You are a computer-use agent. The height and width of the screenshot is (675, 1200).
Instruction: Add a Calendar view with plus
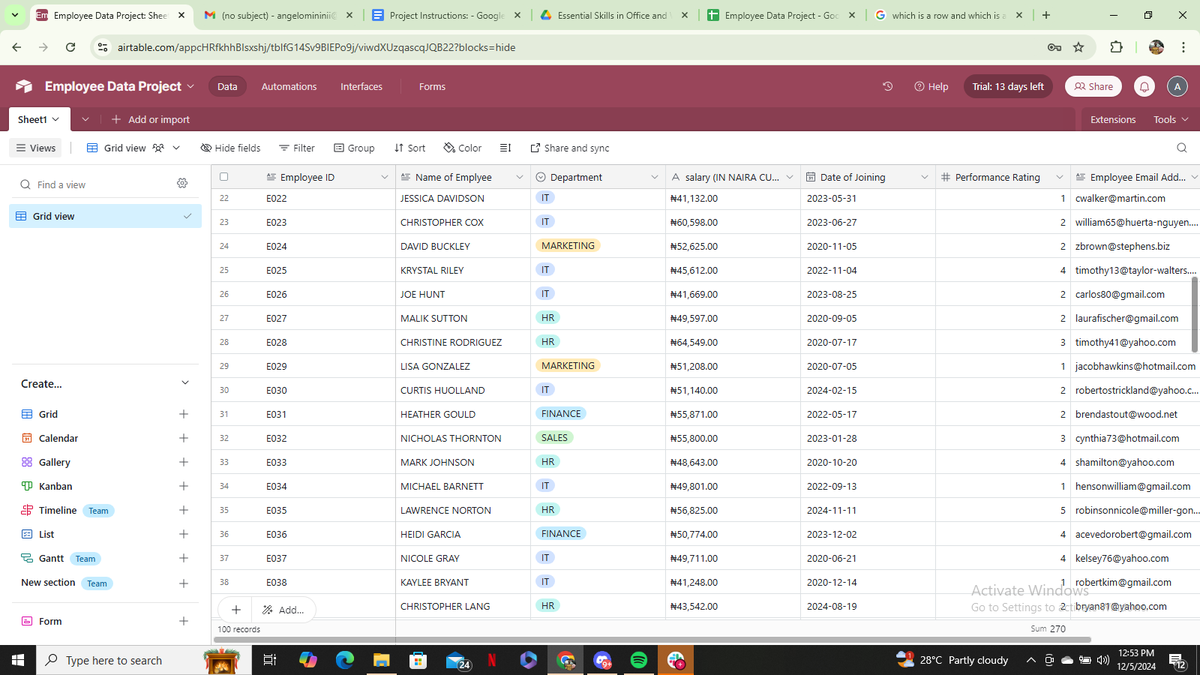coord(183,438)
